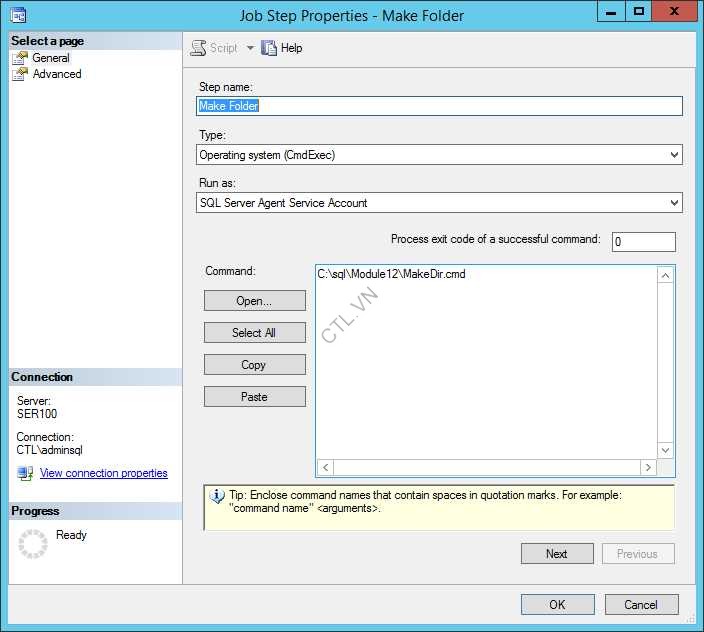Click the CTL\adminsql connection text
The image size is (704, 632).
[x=49, y=450]
